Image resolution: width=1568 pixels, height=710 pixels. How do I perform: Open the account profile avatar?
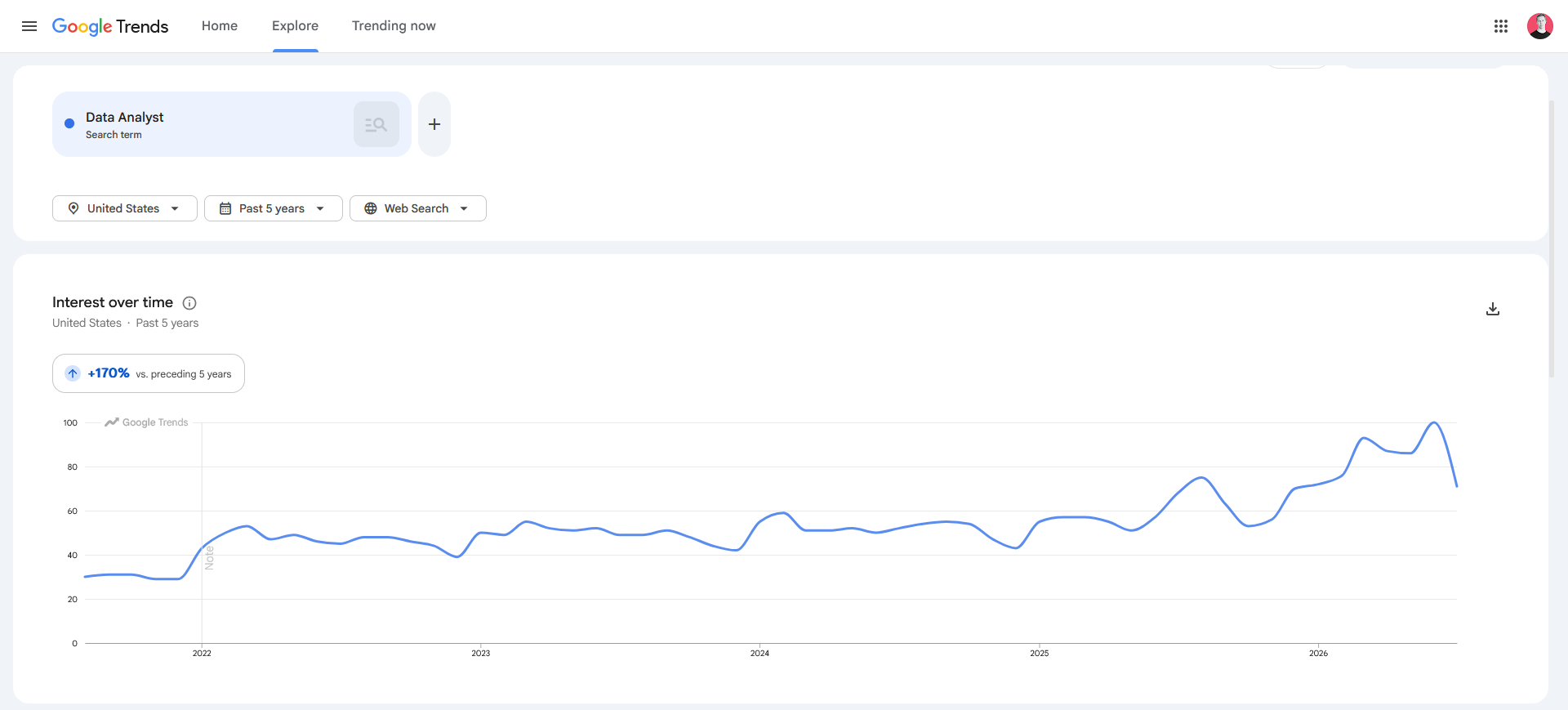tap(1540, 26)
